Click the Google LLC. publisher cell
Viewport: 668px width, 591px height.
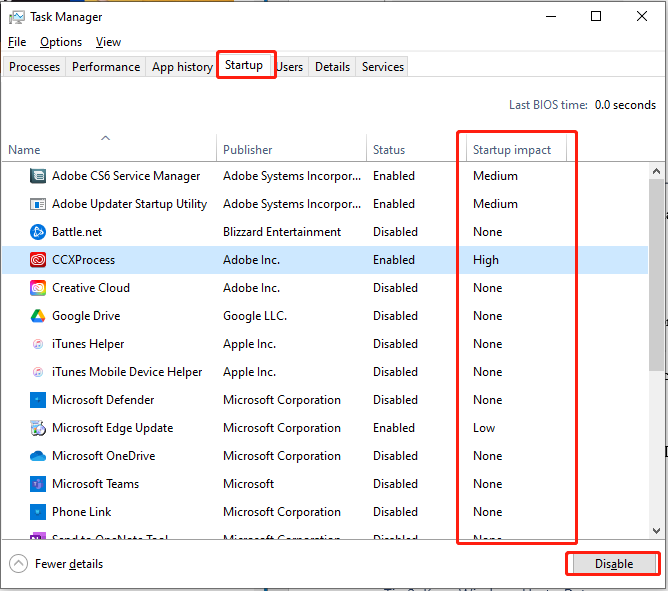click(x=255, y=316)
